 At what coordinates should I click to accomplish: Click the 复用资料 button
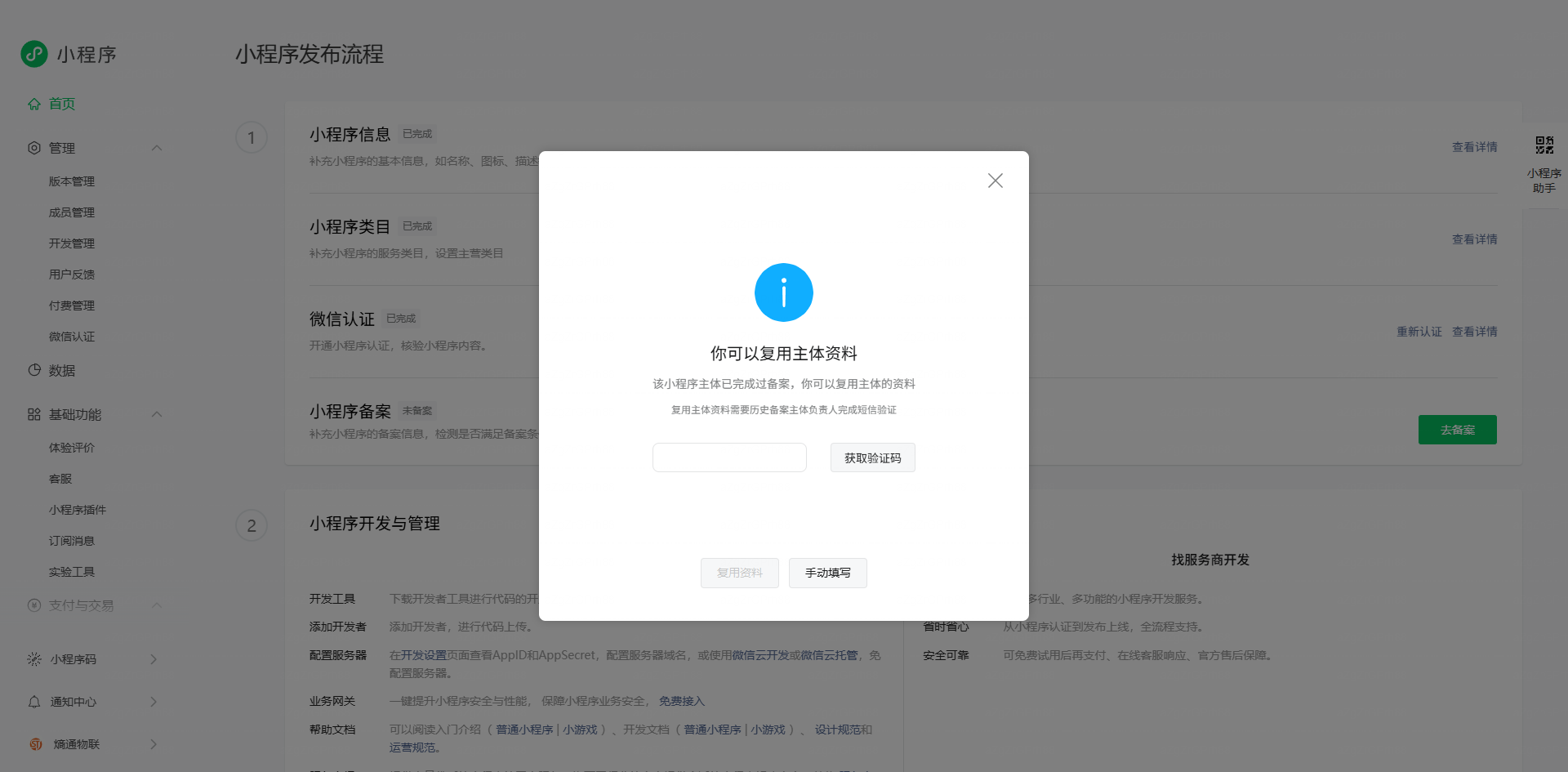point(740,573)
